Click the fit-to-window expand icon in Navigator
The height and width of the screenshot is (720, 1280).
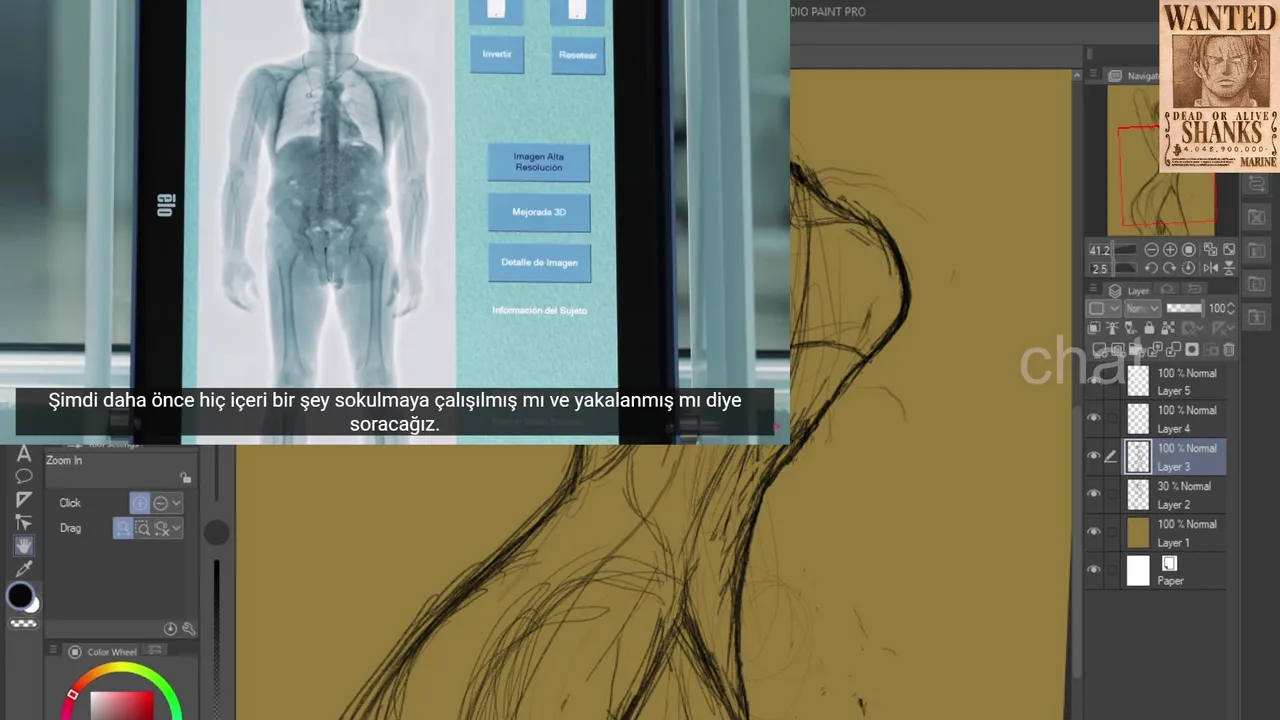pos(1229,249)
